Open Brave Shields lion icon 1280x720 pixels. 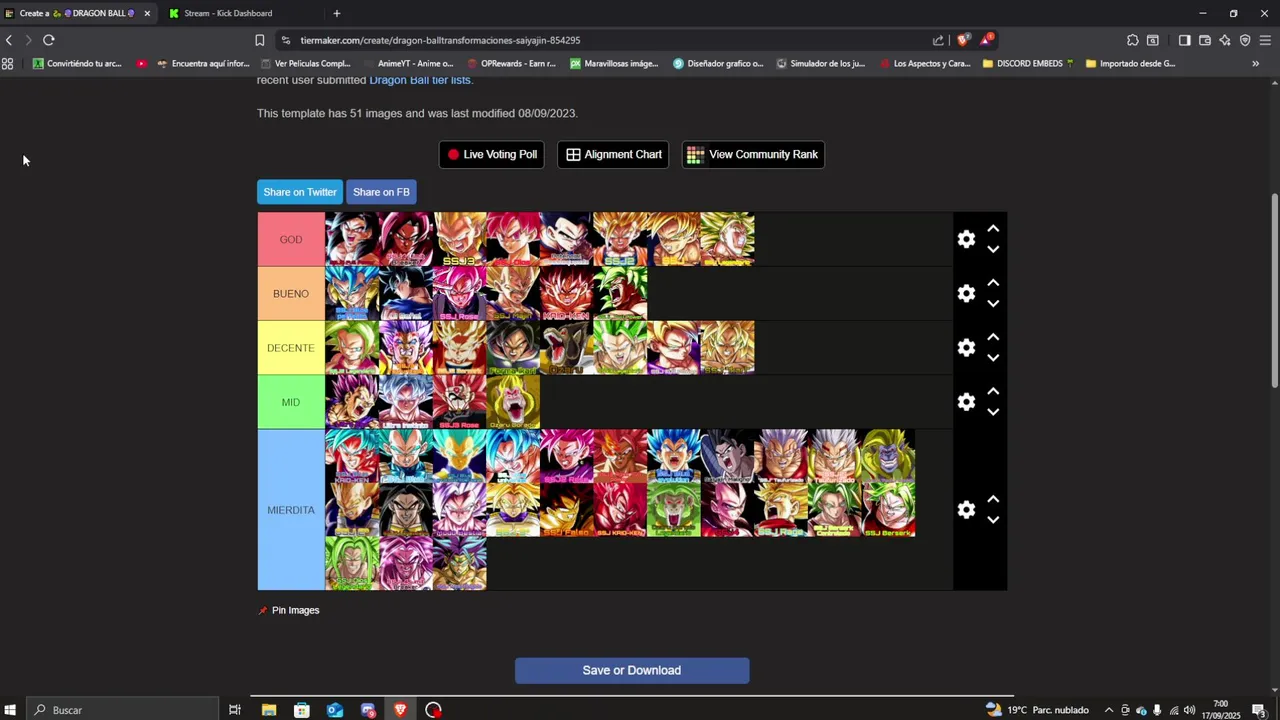[x=962, y=40]
